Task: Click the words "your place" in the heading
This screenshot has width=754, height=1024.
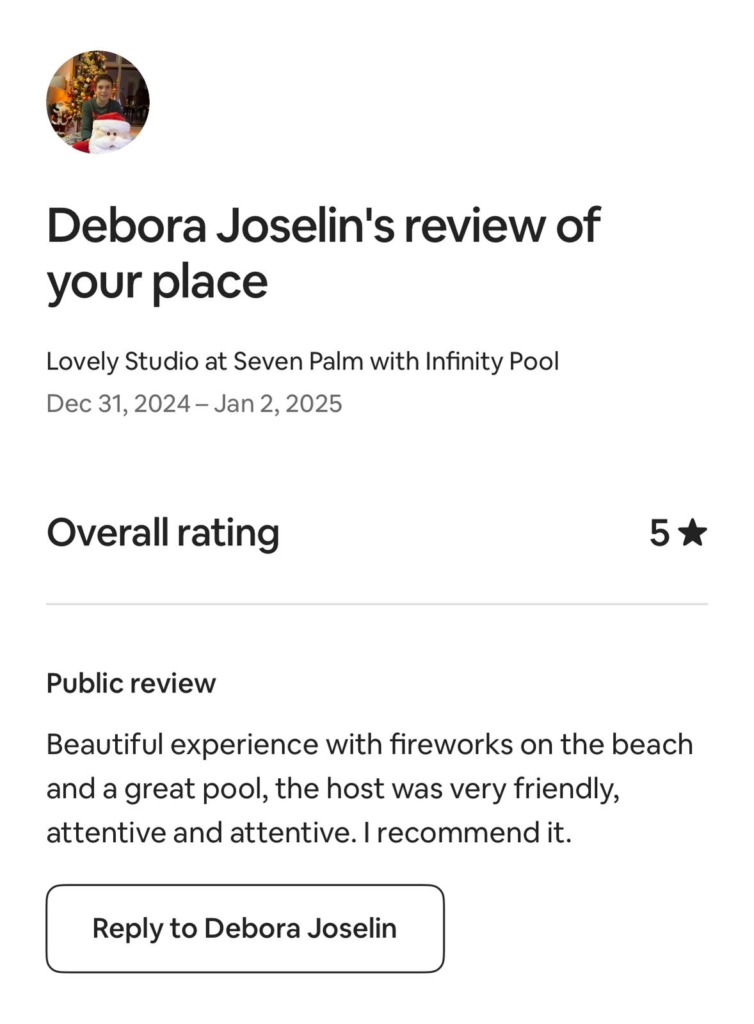Action: pos(157,283)
